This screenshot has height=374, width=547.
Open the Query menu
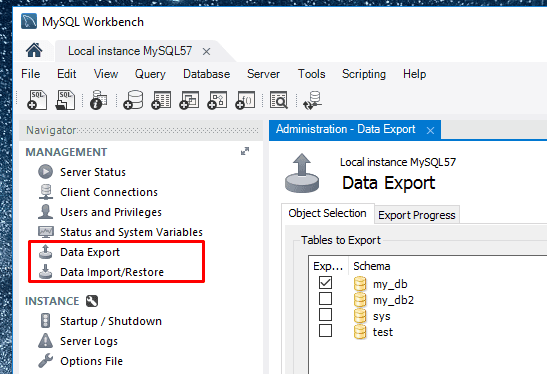(150, 74)
